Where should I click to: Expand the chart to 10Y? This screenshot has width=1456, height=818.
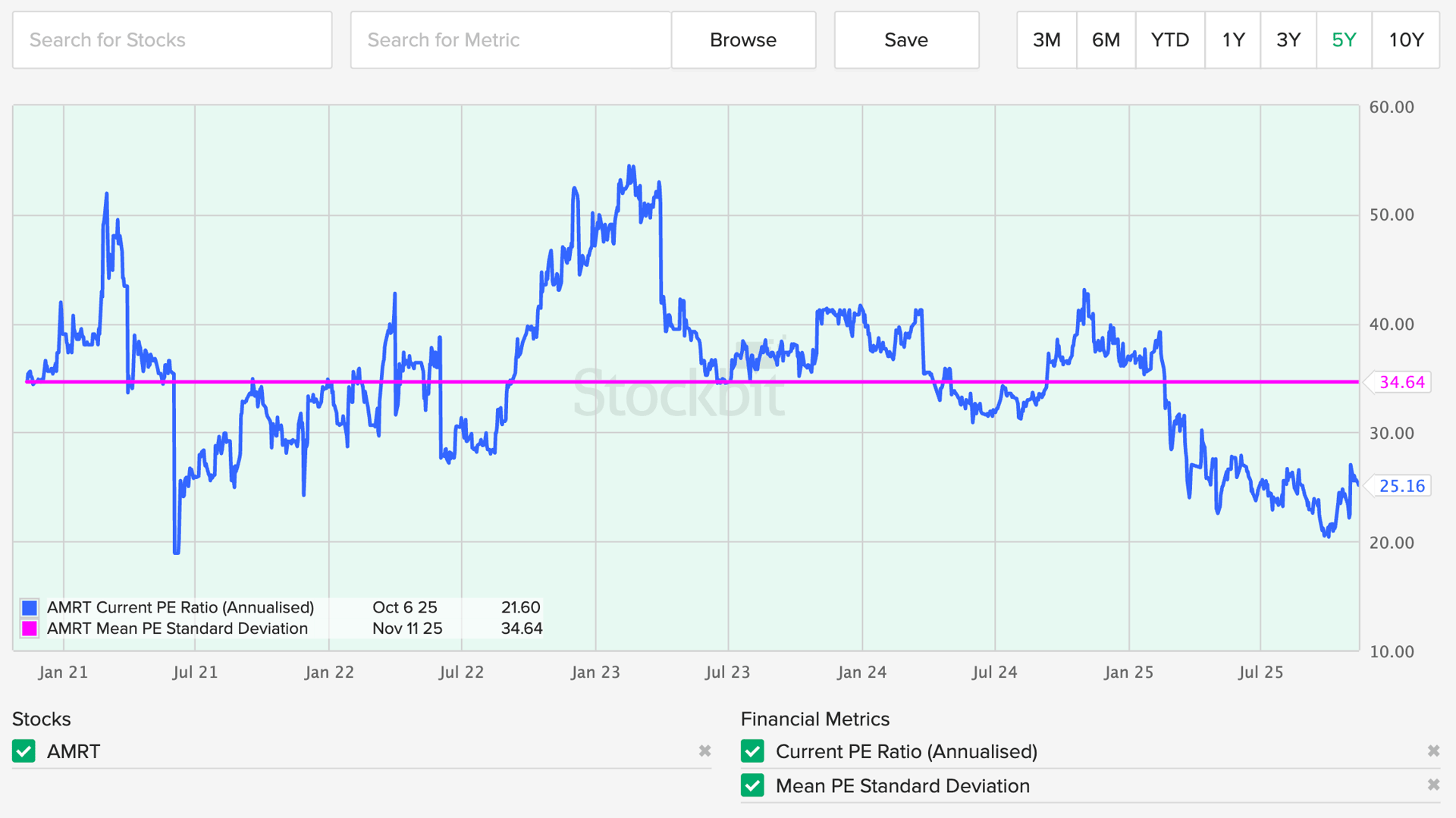click(x=1406, y=40)
